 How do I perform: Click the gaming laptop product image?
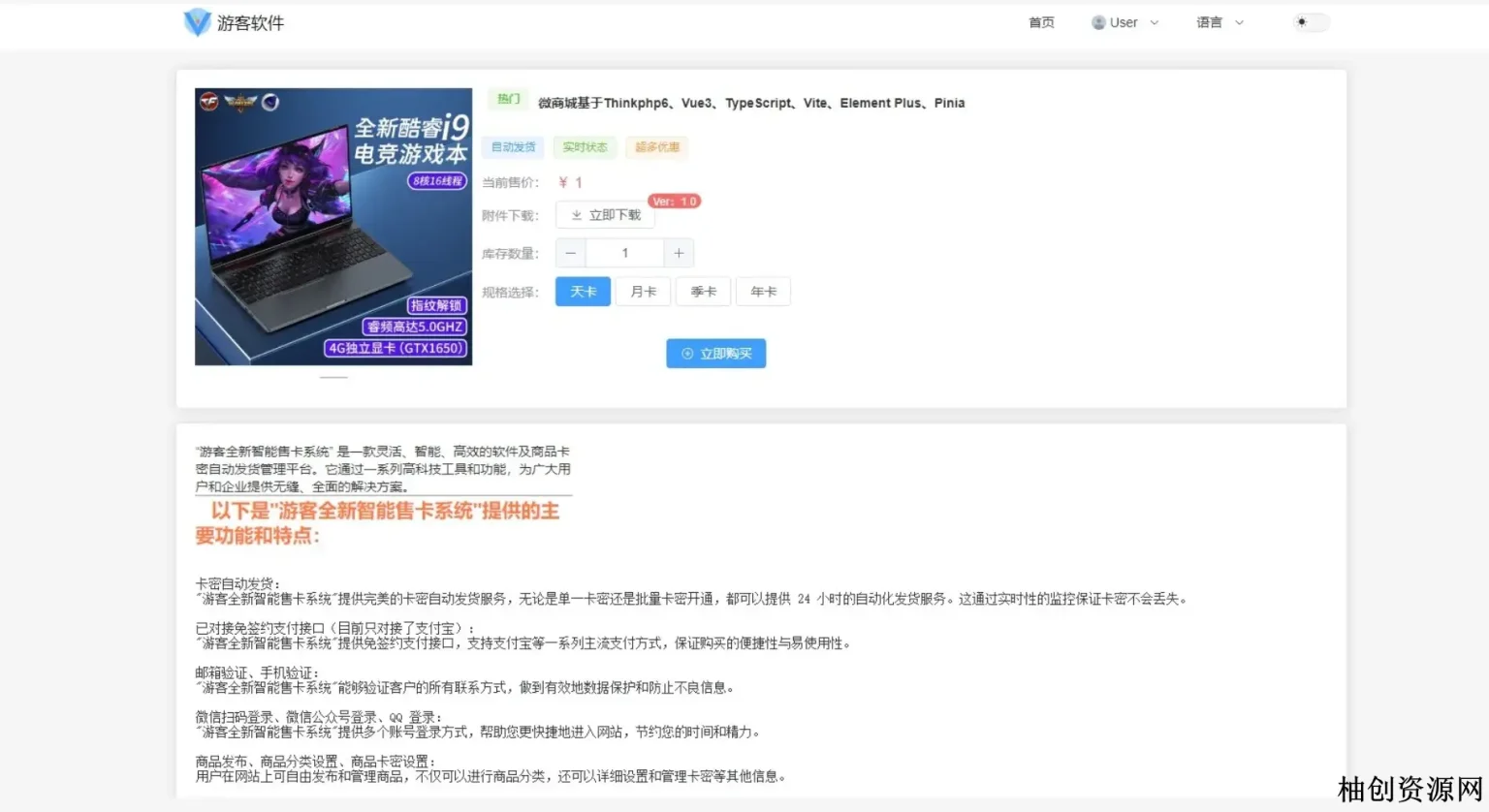333,227
